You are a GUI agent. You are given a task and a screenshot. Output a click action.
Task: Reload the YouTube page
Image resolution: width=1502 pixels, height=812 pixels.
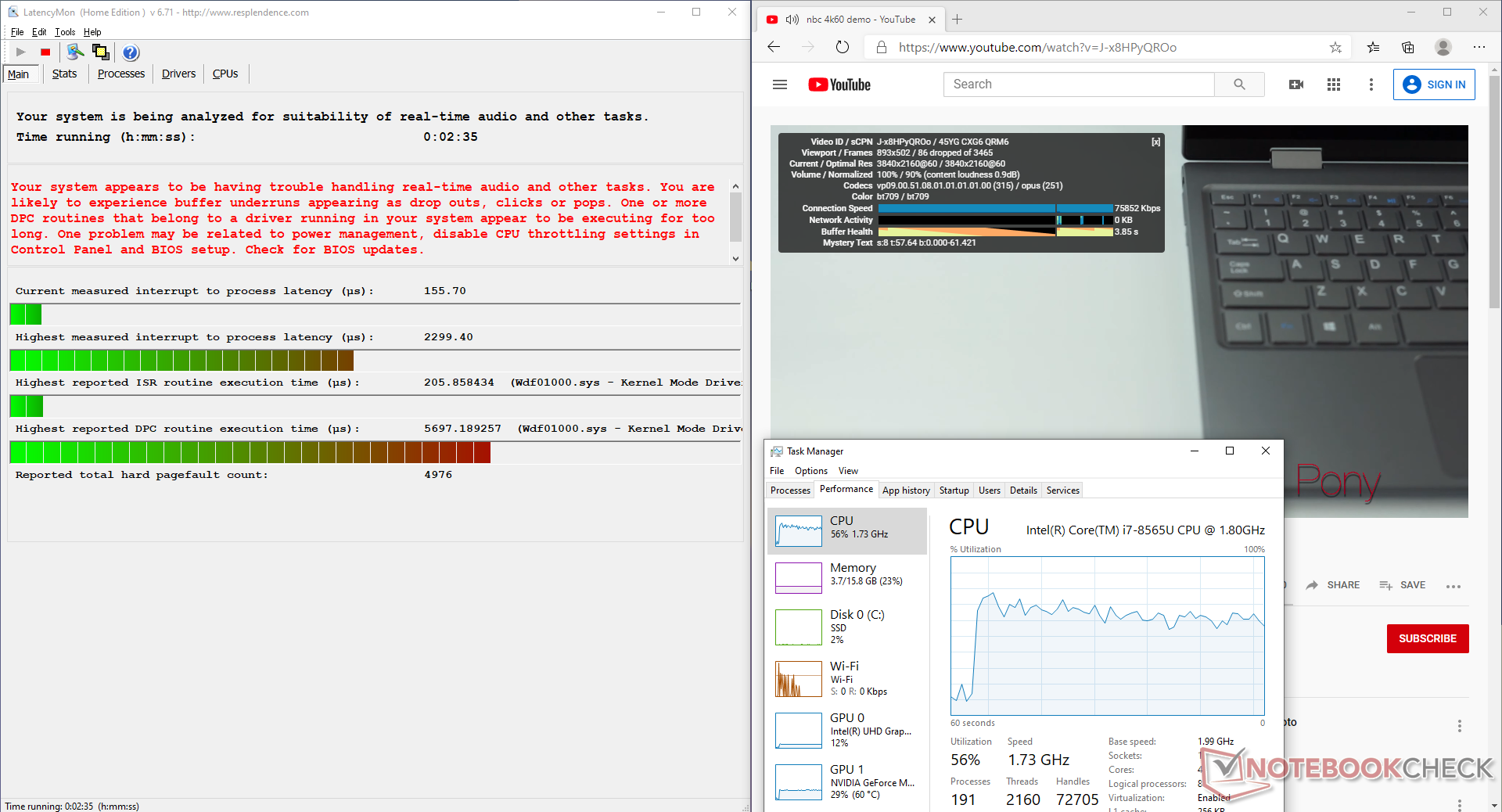tap(842, 47)
